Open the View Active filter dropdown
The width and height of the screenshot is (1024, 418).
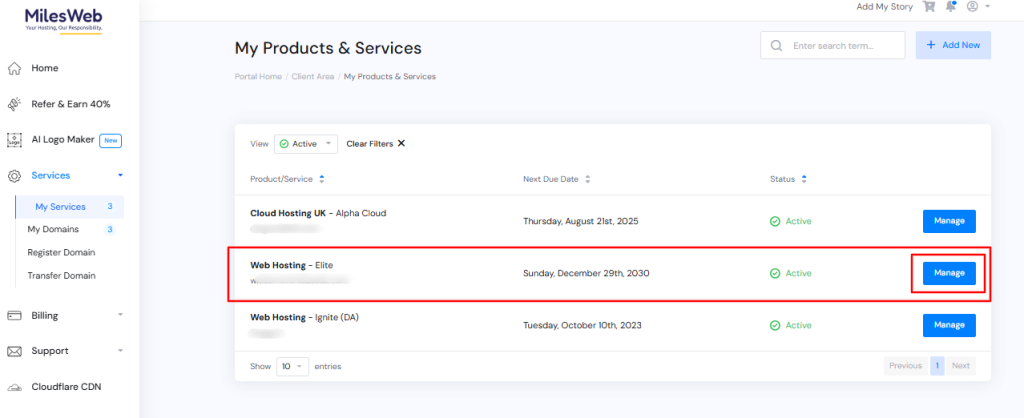click(x=306, y=144)
